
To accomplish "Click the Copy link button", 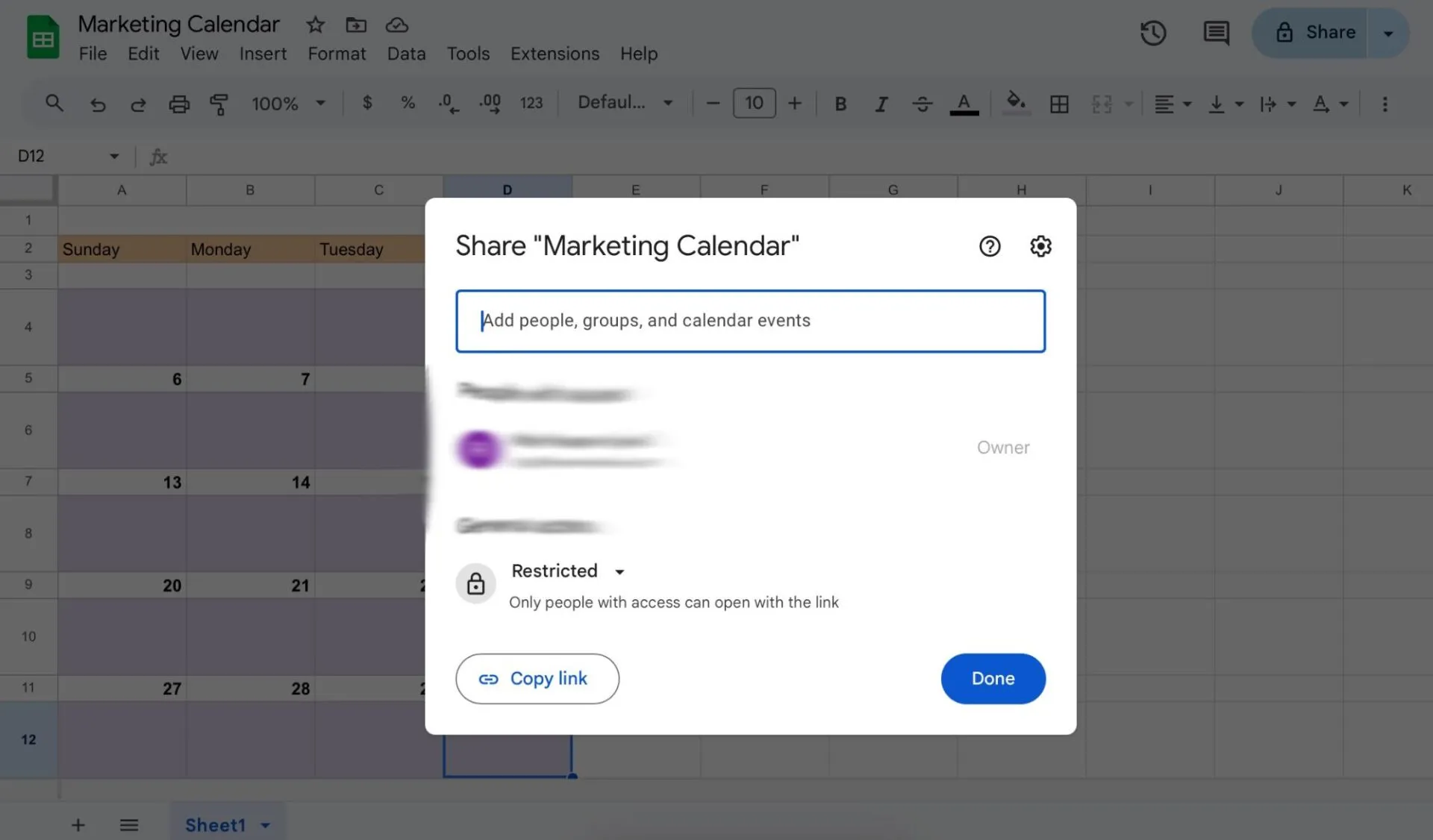I will (x=537, y=679).
